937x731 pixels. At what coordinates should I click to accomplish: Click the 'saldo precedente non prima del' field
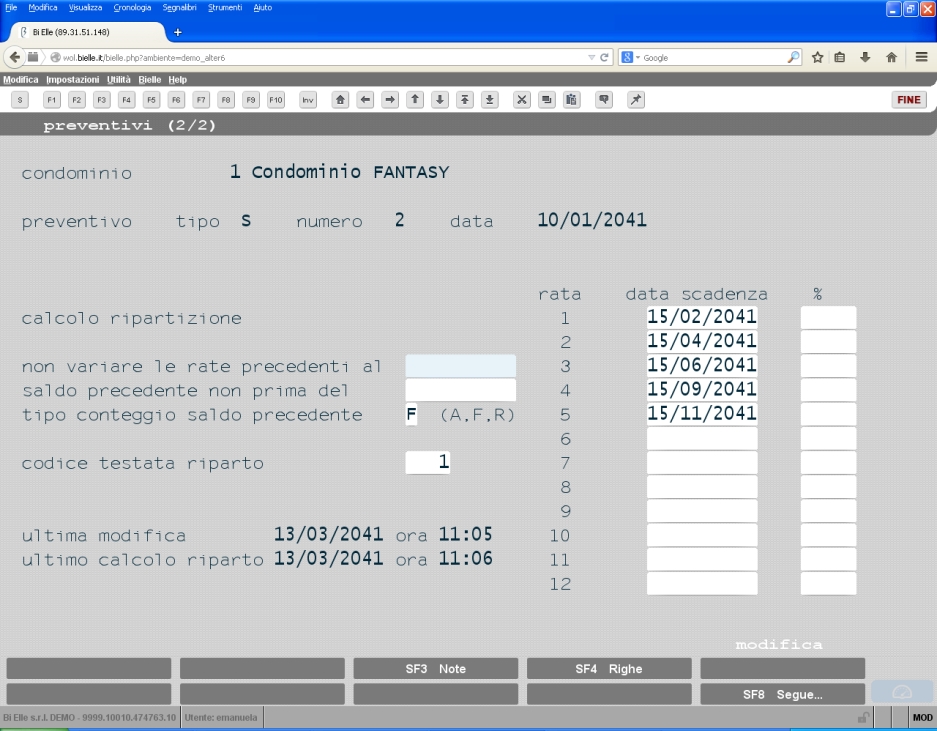(461, 390)
